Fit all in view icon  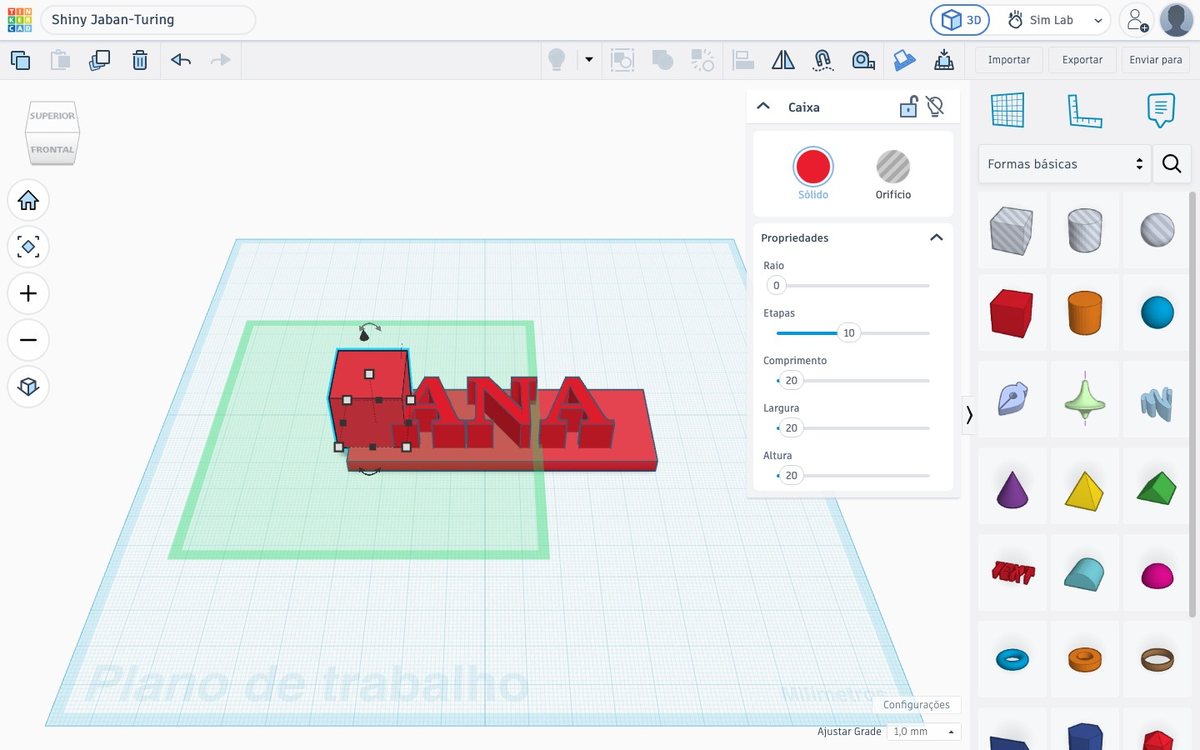coord(28,247)
